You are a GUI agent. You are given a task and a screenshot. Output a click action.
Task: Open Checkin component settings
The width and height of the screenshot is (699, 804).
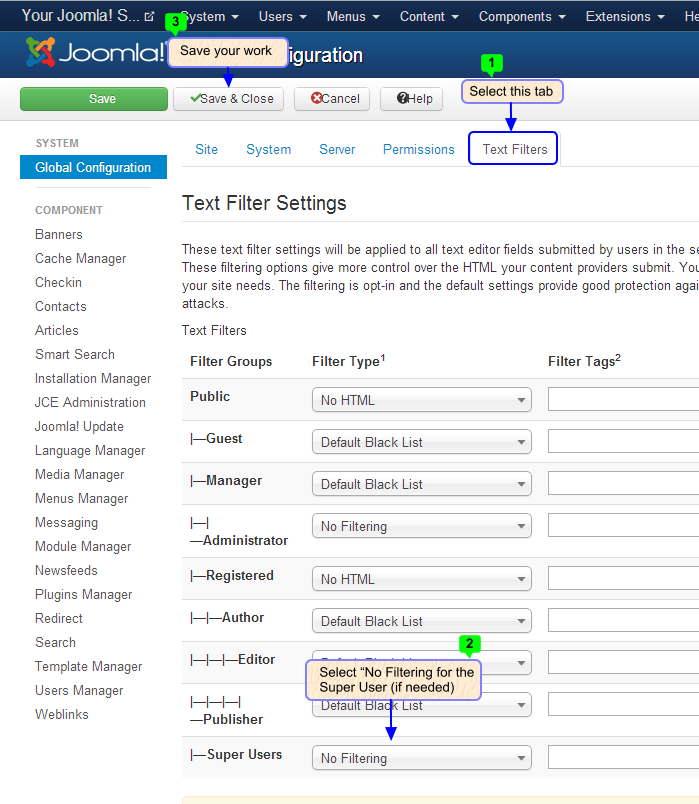pyautogui.click(x=58, y=283)
